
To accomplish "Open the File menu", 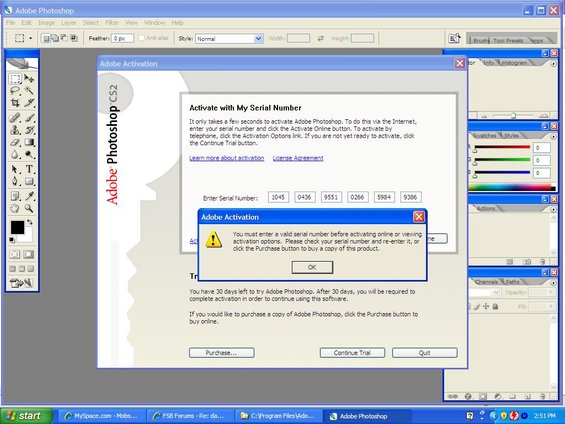I will [x=11, y=23].
